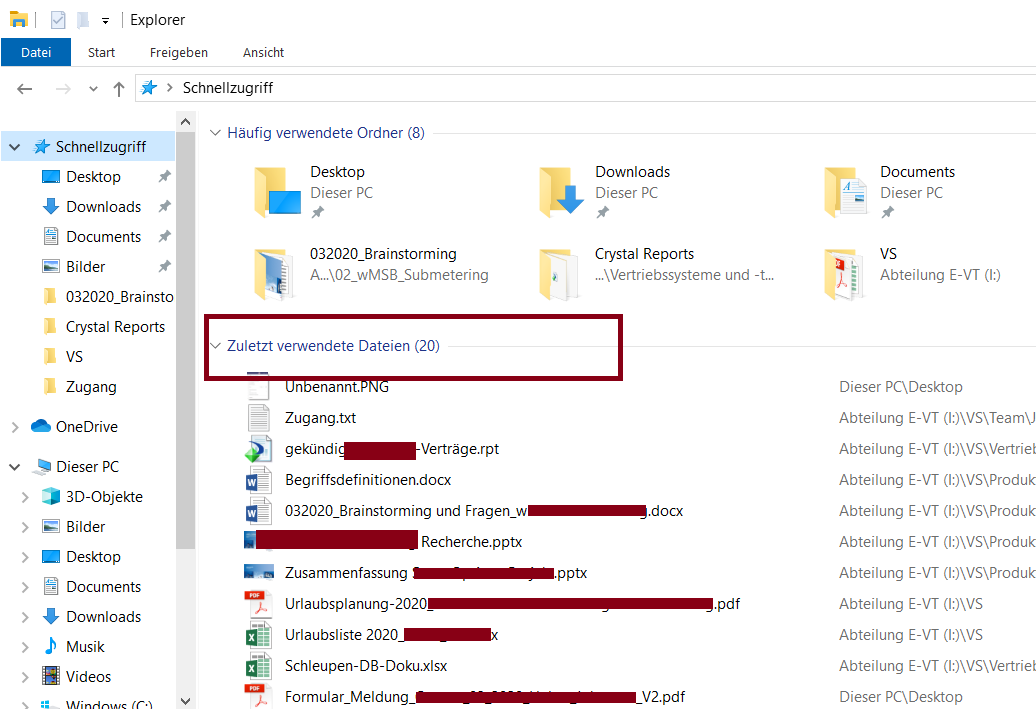
Task: Open the VS folder in the sidebar
Action: (x=74, y=356)
